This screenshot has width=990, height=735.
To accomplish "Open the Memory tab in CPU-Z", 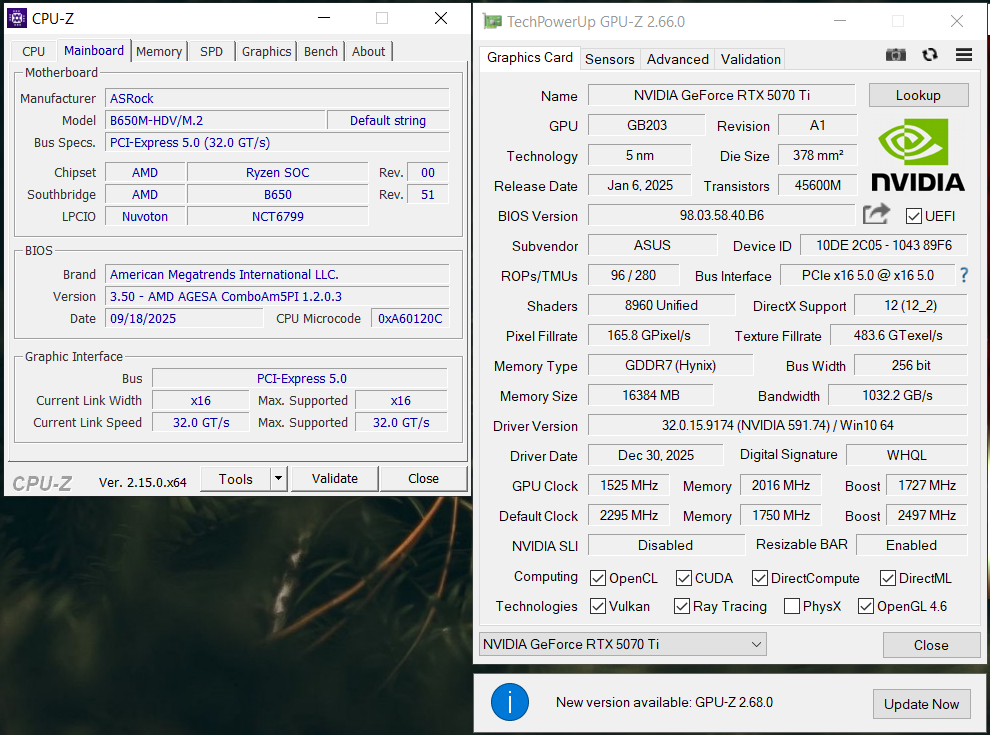I will (159, 51).
